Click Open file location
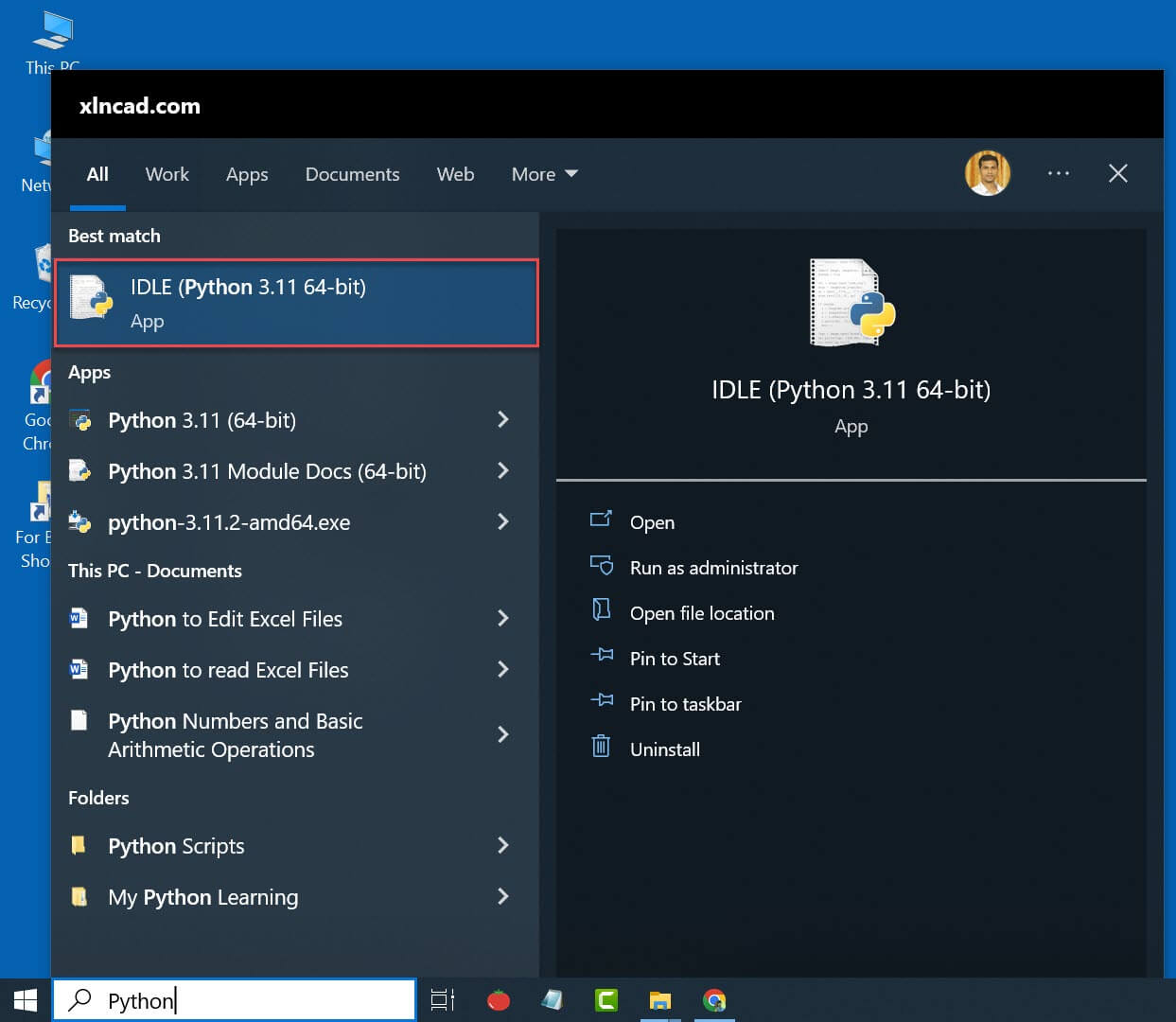This screenshot has width=1176, height=1022. tap(701, 613)
